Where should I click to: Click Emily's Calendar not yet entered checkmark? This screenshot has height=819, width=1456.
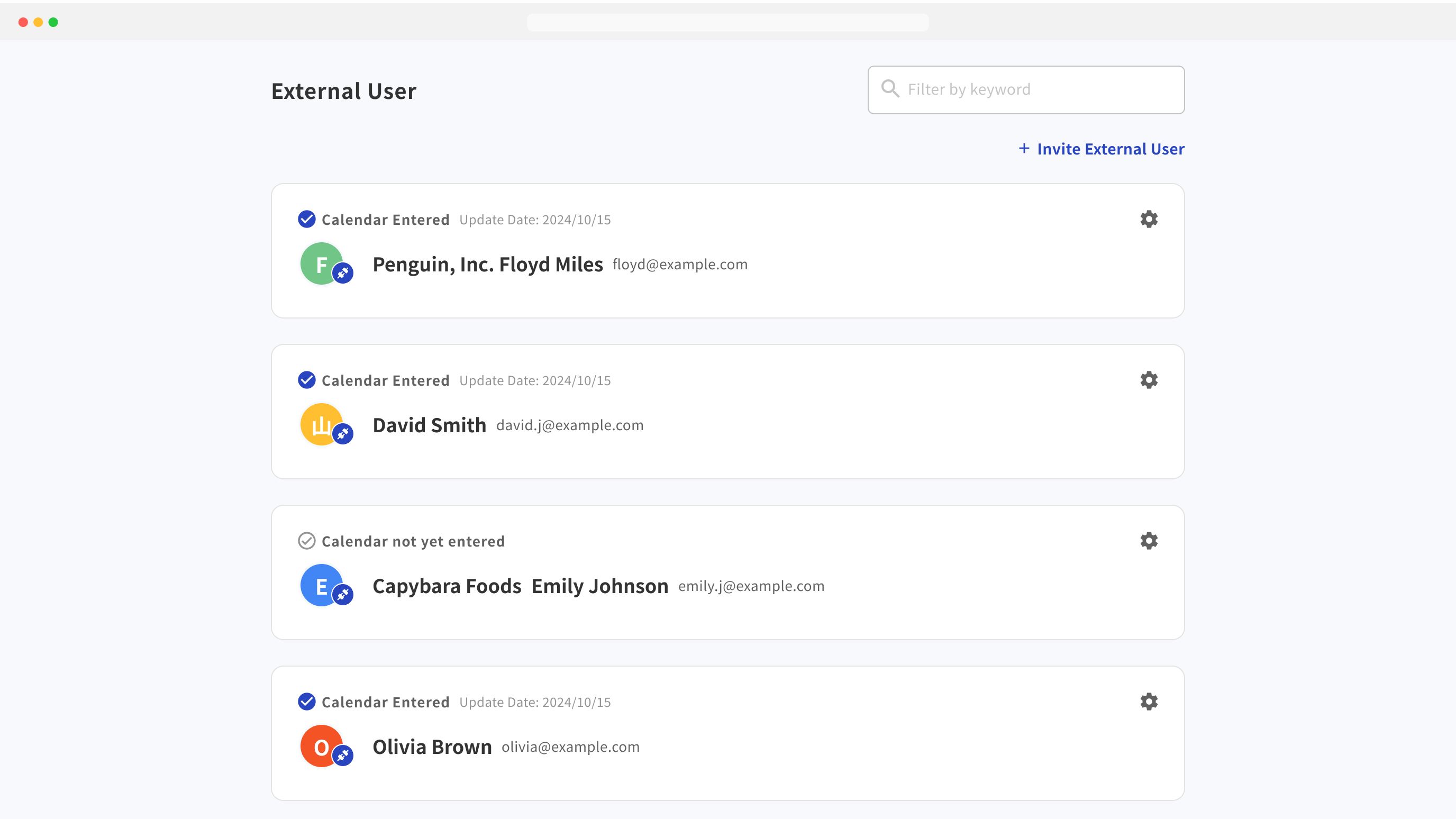coord(306,541)
